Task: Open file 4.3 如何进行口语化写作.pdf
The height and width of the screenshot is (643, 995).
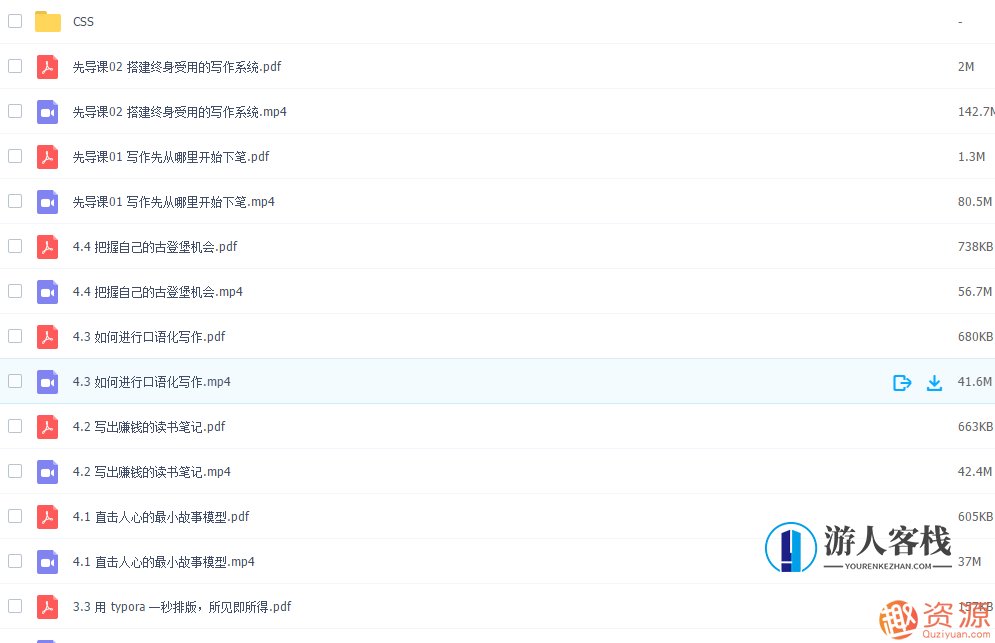Action: tap(149, 337)
